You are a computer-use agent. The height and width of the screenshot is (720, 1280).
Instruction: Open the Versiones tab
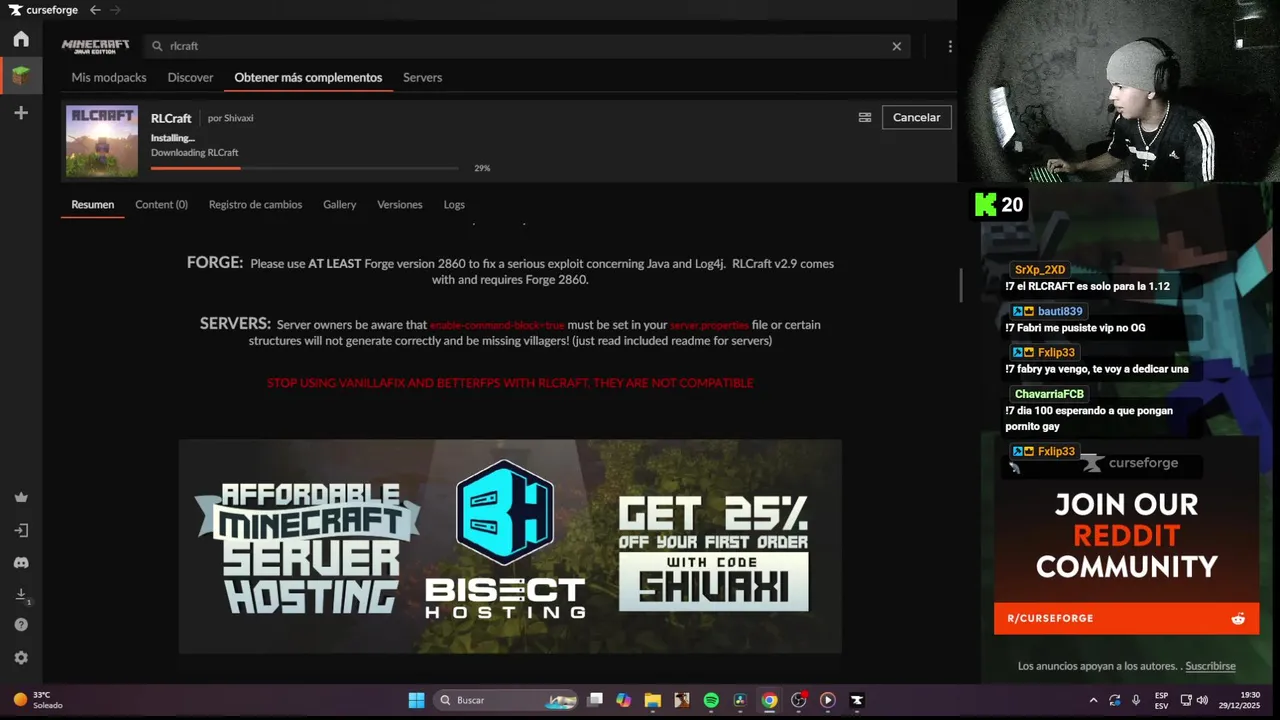399,204
